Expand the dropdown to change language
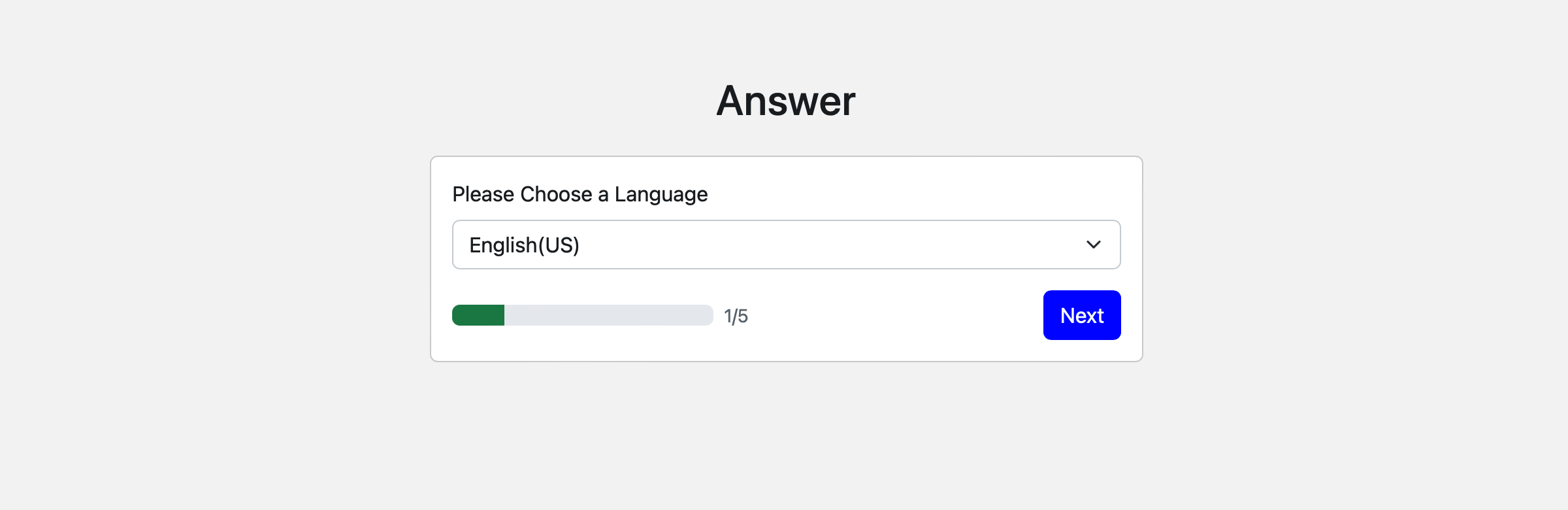 [x=784, y=244]
